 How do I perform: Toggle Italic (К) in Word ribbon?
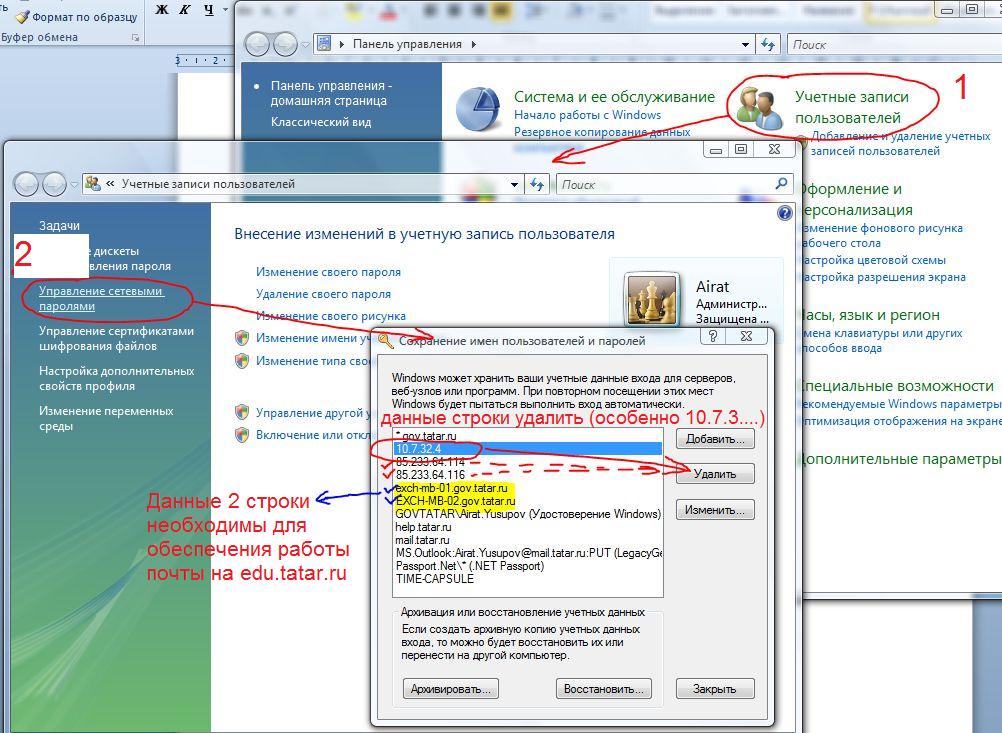[x=185, y=10]
